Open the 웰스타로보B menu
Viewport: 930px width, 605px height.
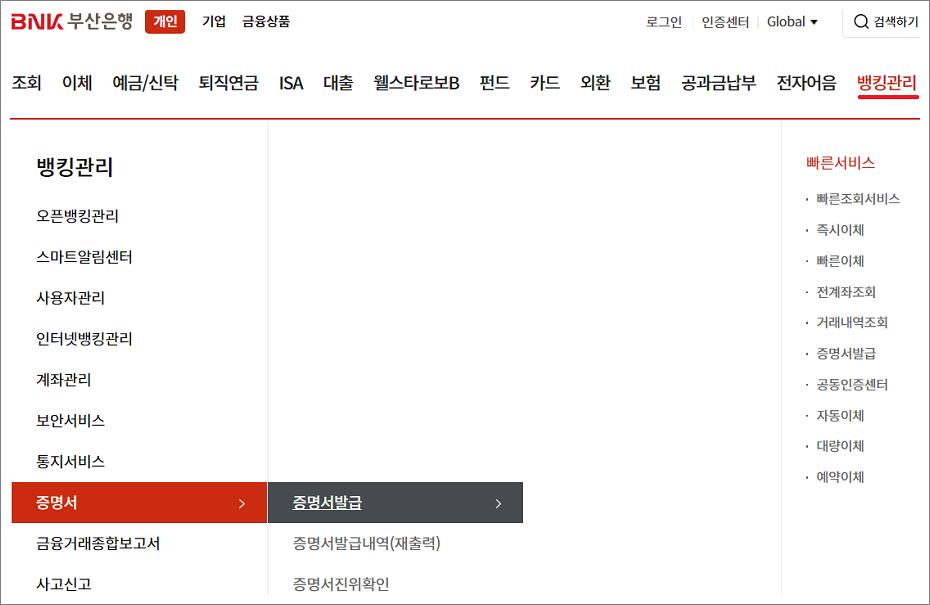coord(416,82)
